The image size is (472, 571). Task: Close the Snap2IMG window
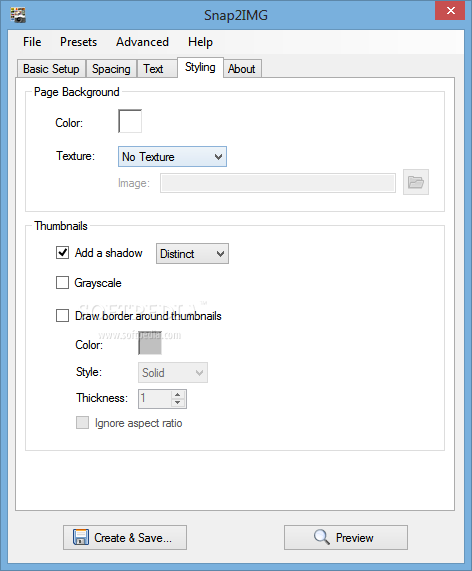(450, 11)
